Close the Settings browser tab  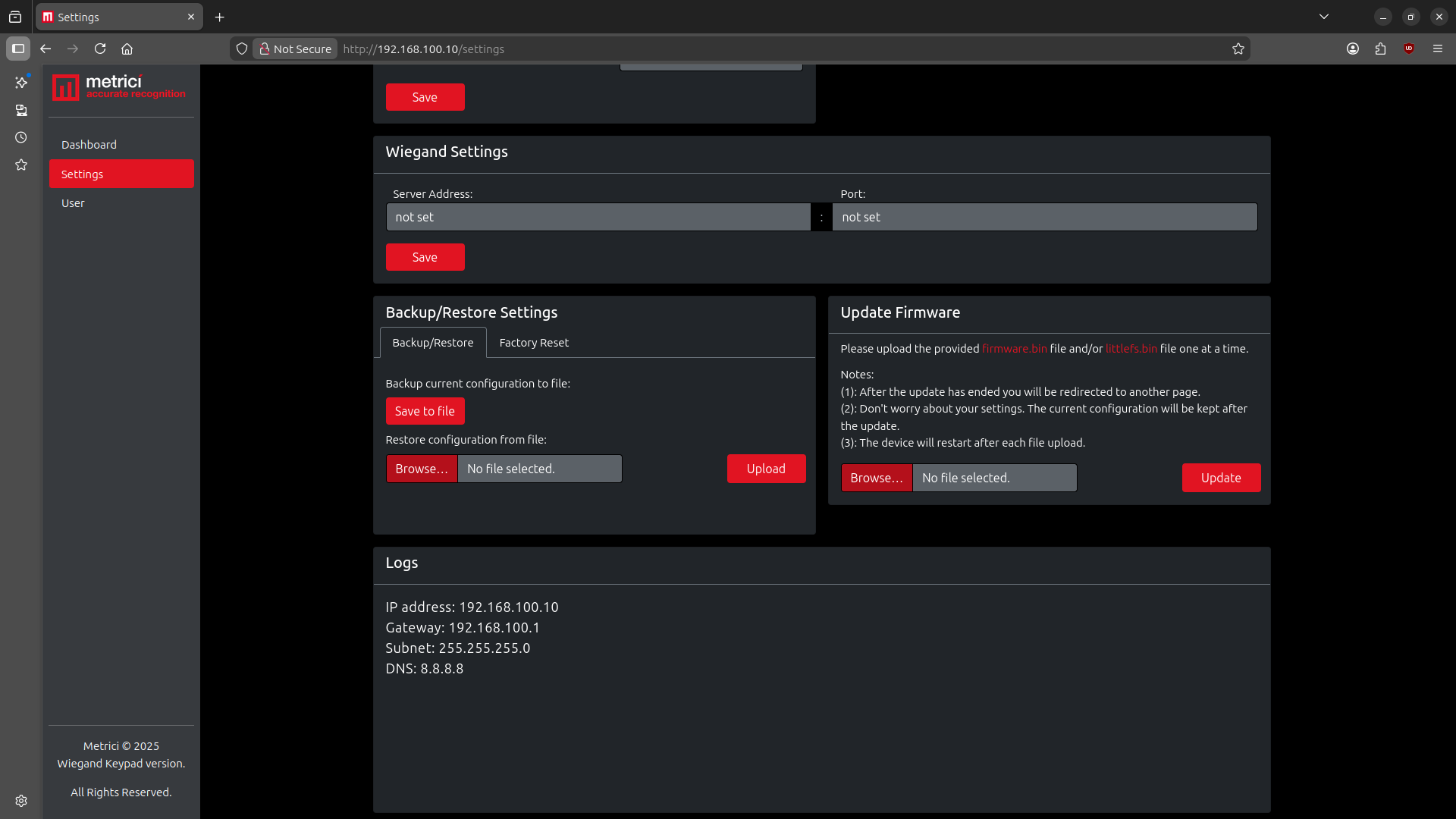point(191,17)
